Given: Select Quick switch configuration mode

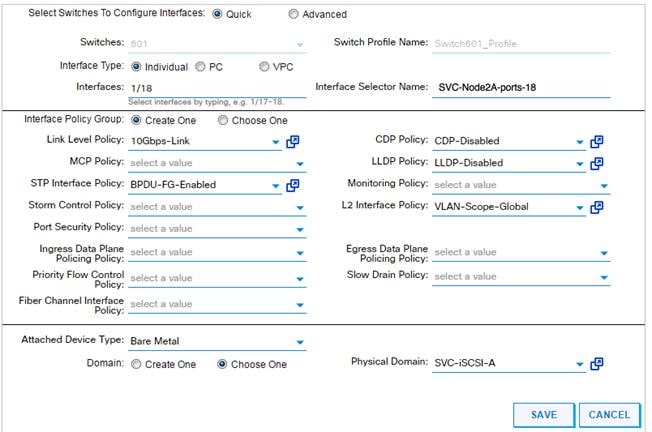Looking at the screenshot, I should 217,14.
